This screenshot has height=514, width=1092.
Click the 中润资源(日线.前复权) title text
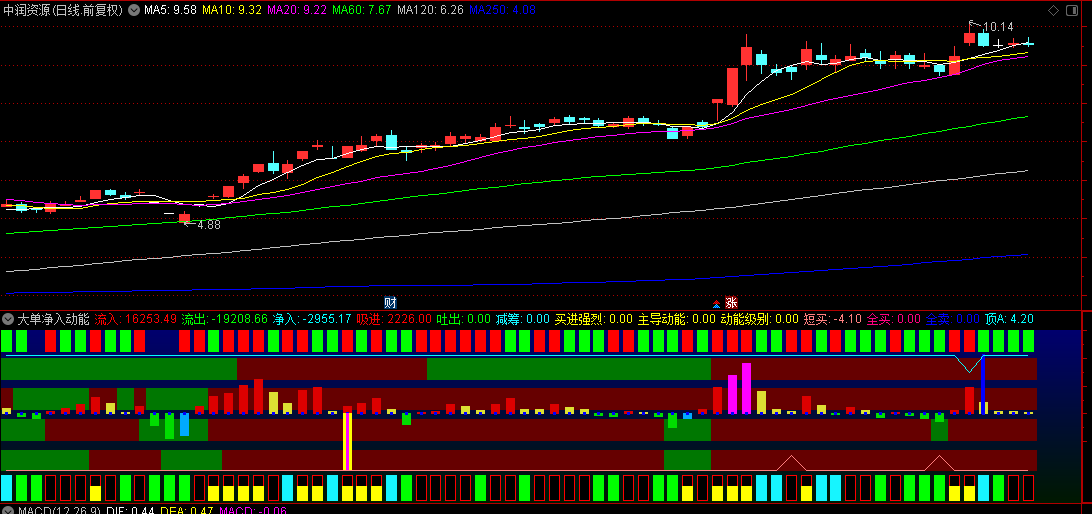[63, 10]
